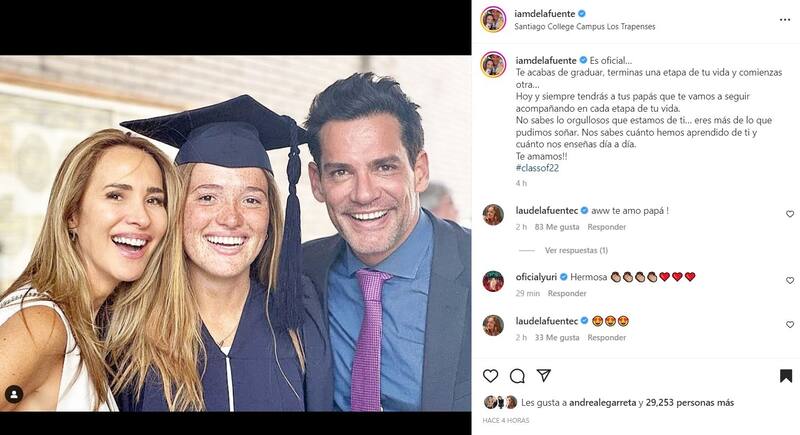This screenshot has height=435, width=800.
Task: Like laudelafuentec's heart-eyes emoji comment
Action: pos(789,322)
